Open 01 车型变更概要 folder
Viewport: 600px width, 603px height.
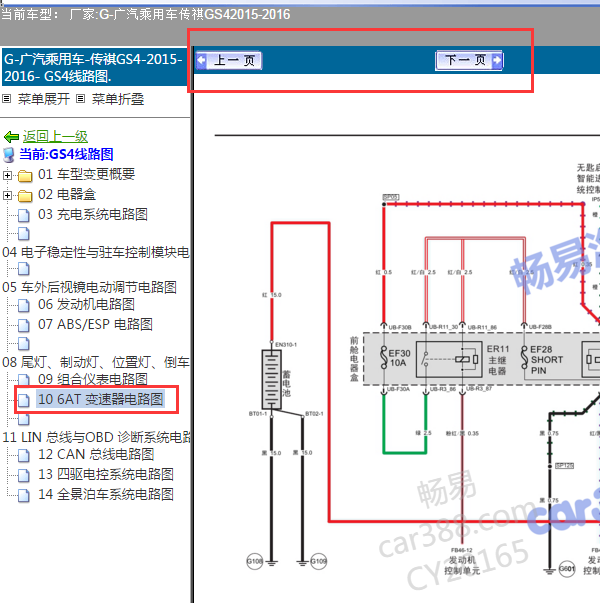tap(87, 174)
